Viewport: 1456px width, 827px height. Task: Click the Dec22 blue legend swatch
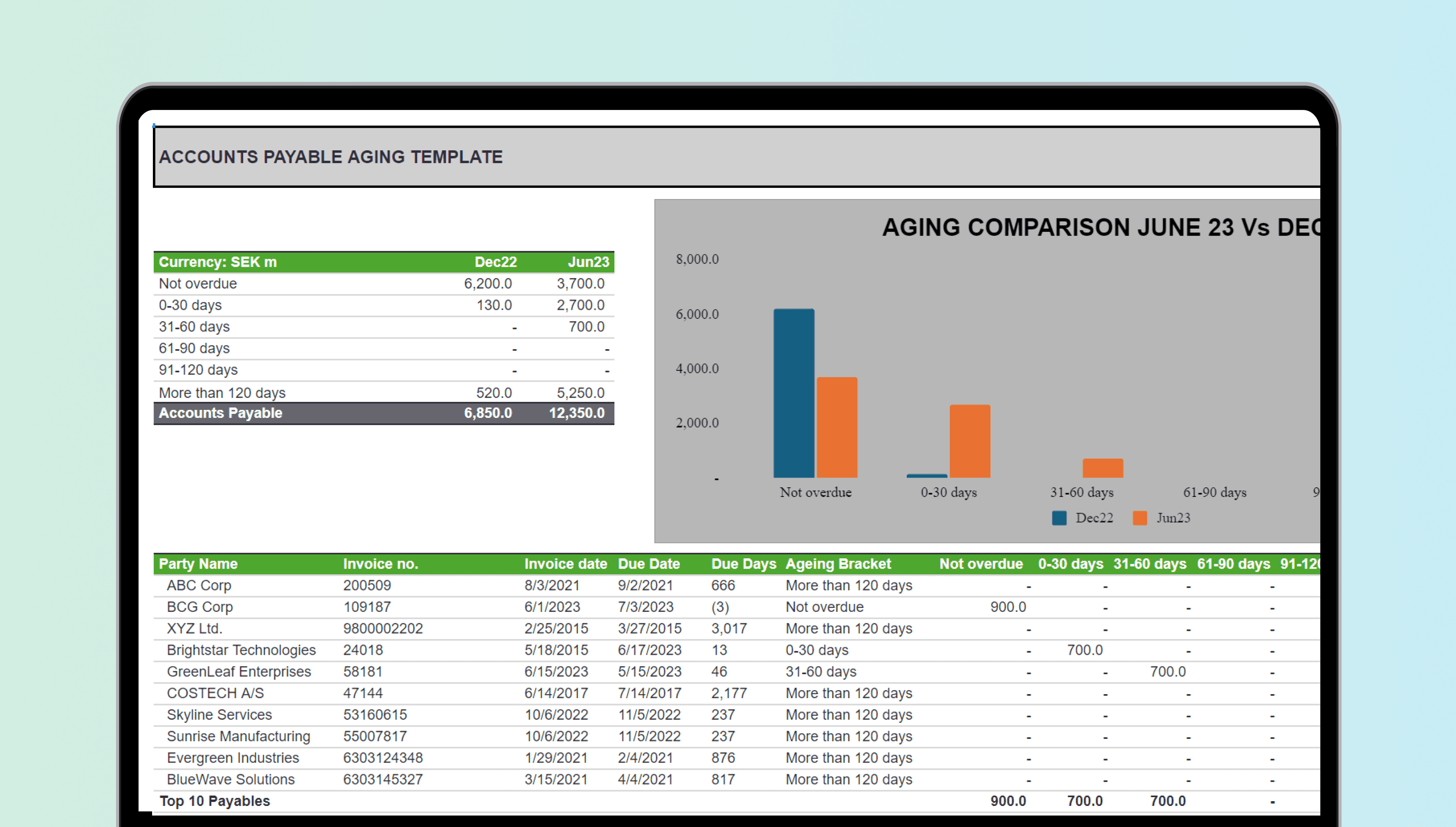click(1059, 518)
